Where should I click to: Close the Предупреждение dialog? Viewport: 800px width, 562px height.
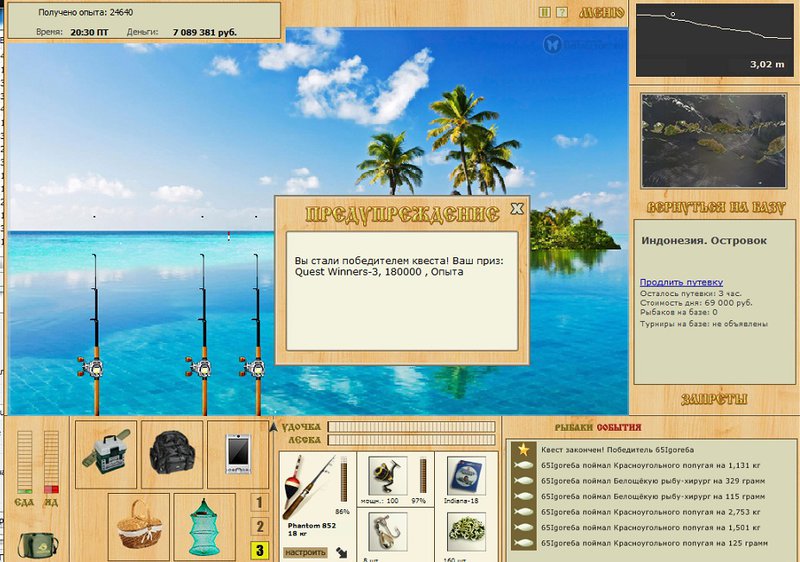[517, 208]
